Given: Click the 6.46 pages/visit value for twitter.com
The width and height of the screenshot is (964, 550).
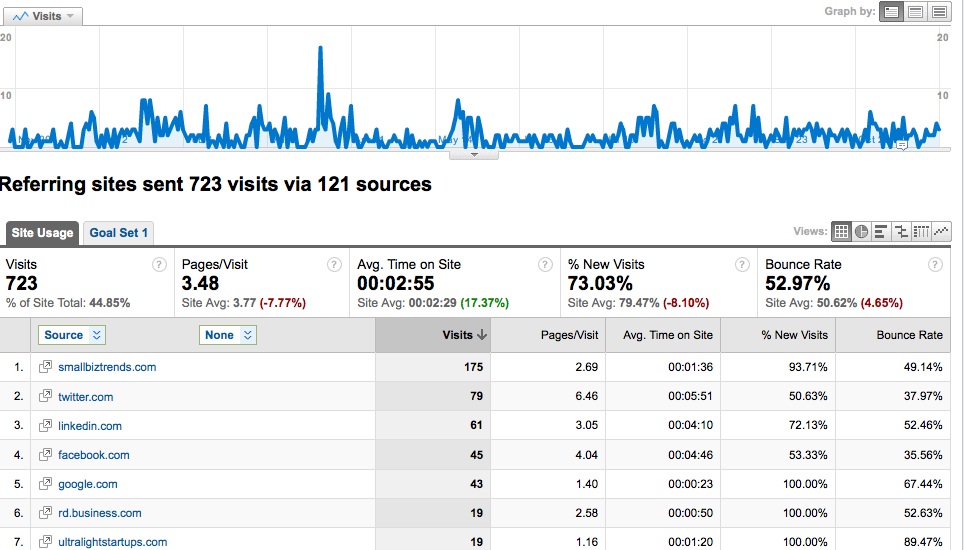Looking at the screenshot, I should tap(587, 397).
